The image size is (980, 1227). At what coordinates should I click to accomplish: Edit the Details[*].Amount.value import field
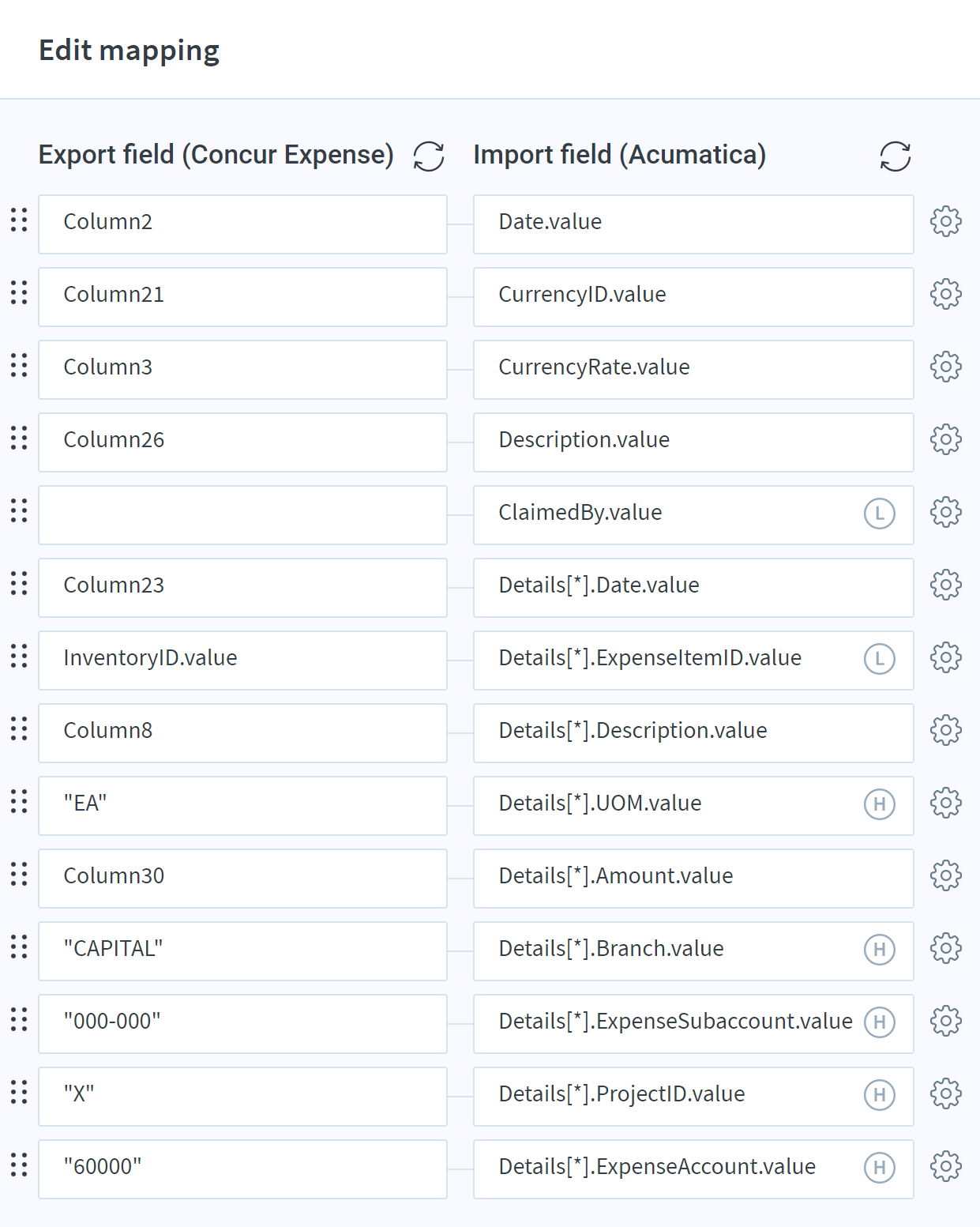pyautogui.click(x=693, y=879)
